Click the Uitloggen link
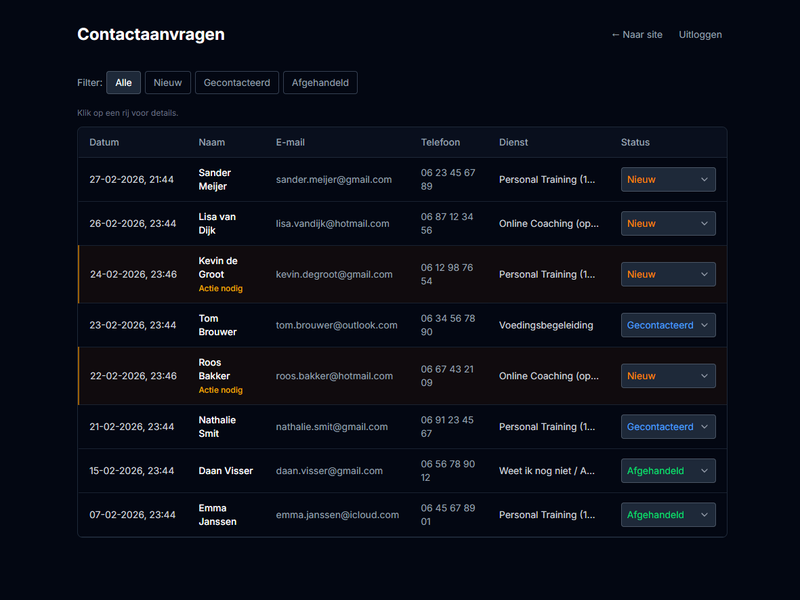The width and height of the screenshot is (800, 600). coord(700,35)
